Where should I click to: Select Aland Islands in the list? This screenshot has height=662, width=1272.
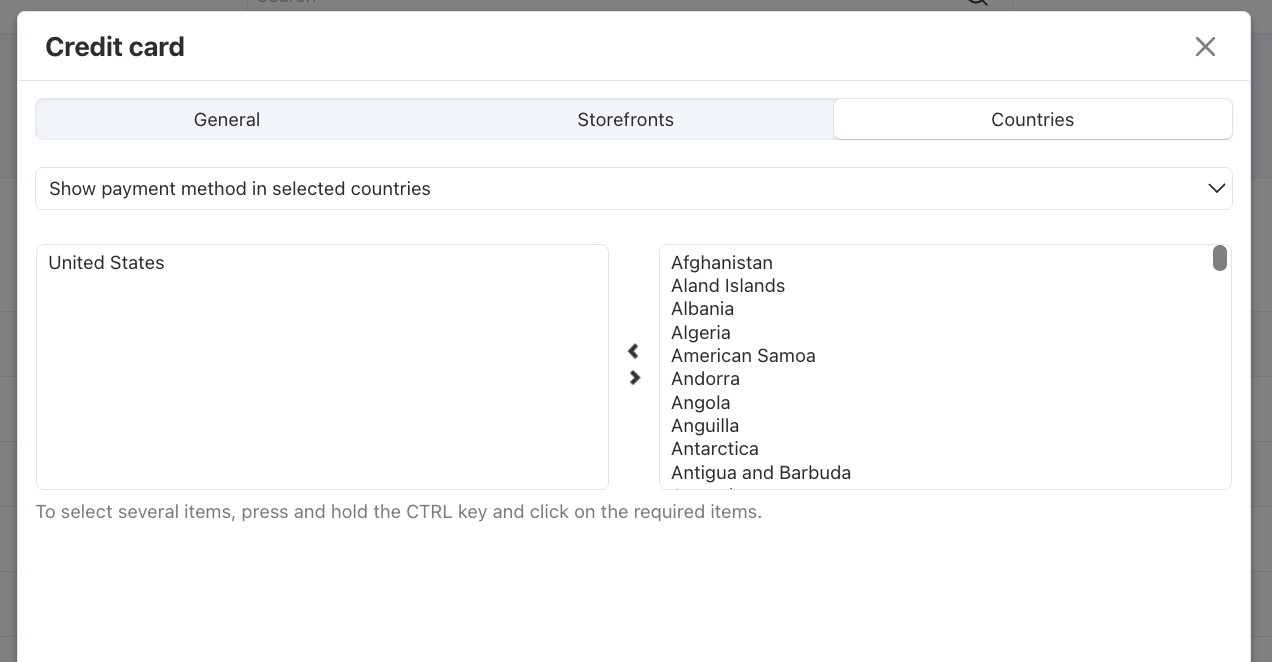tap(728, 285)
